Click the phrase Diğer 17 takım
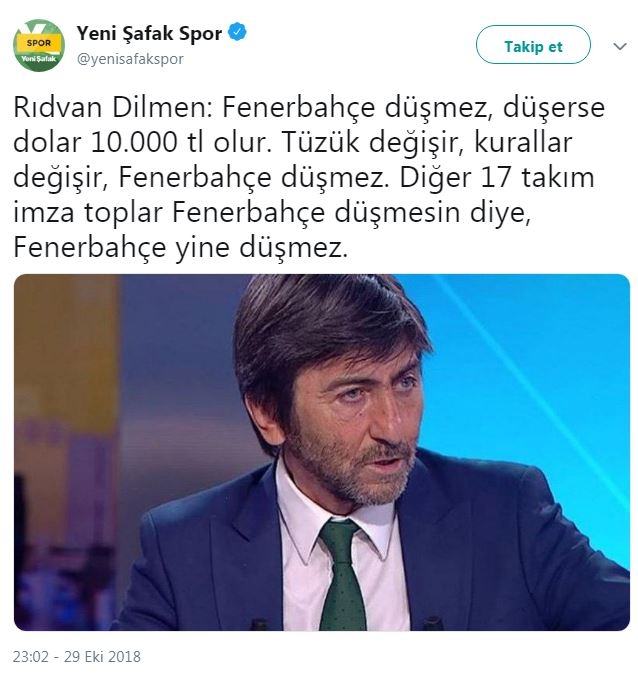The image size is (638, 676). [497, 178]
